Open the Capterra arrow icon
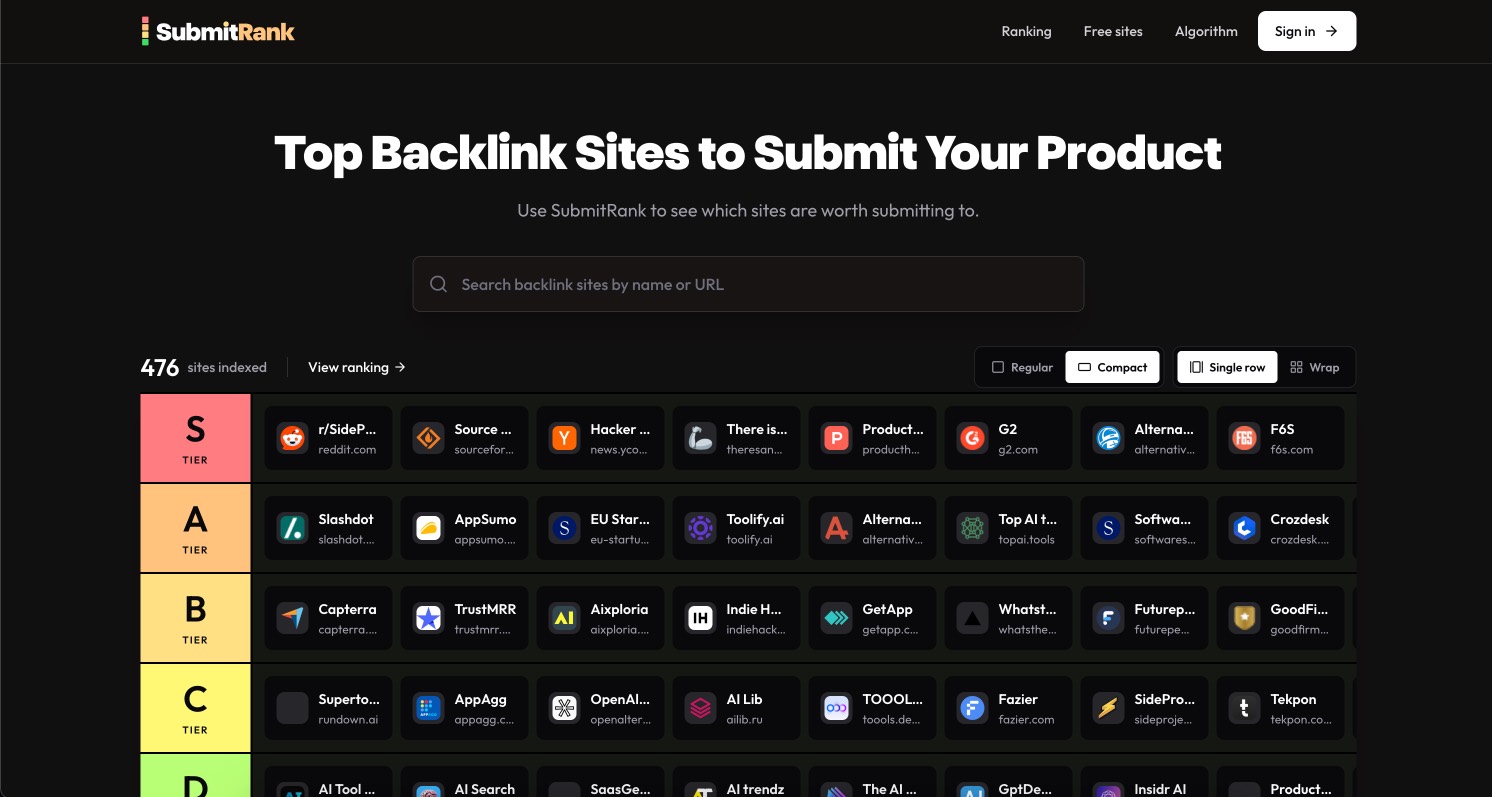Viewport: 1492px width, 797px height. click(x=293, y=618)
